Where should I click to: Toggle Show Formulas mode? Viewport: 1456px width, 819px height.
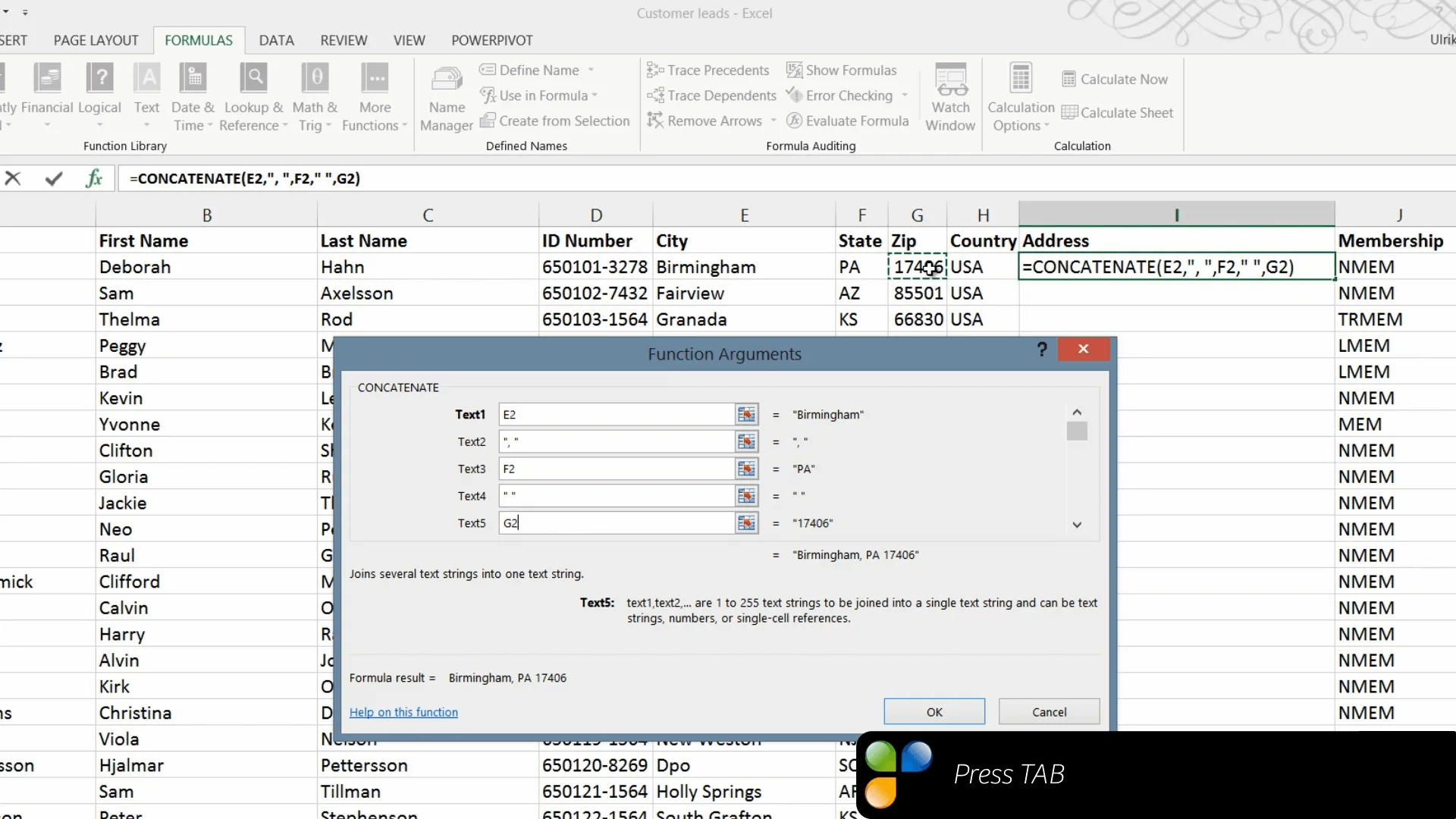[841, 71]
